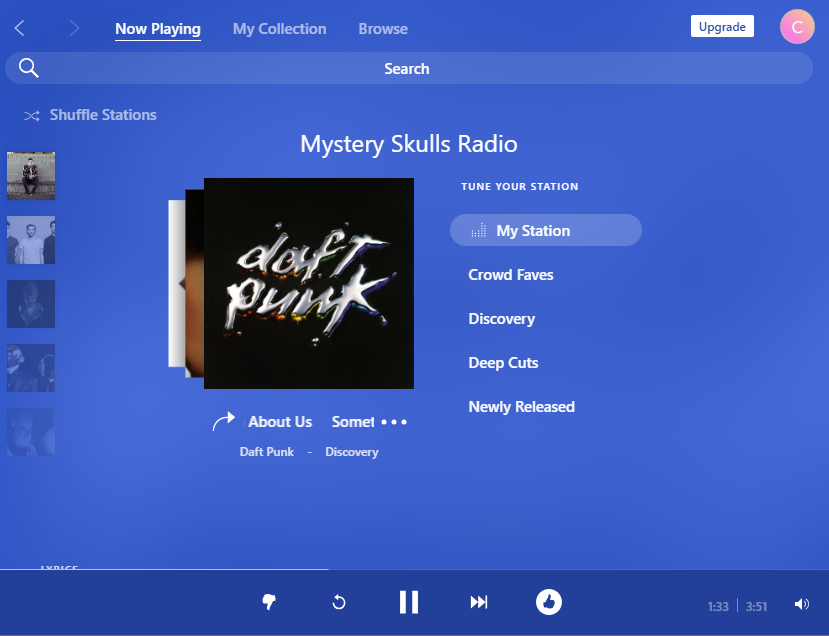Open the Browse tab
This screenshot has height=636, width=829.
pos(383,29)
